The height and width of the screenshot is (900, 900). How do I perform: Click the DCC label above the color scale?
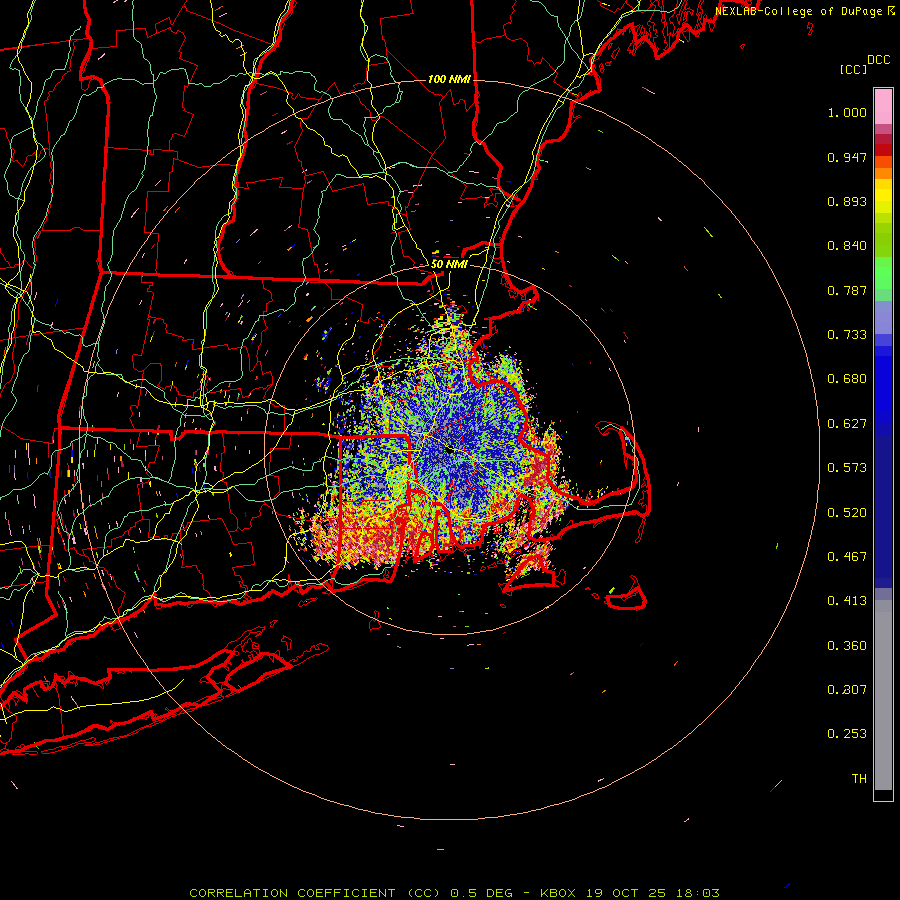878,60
